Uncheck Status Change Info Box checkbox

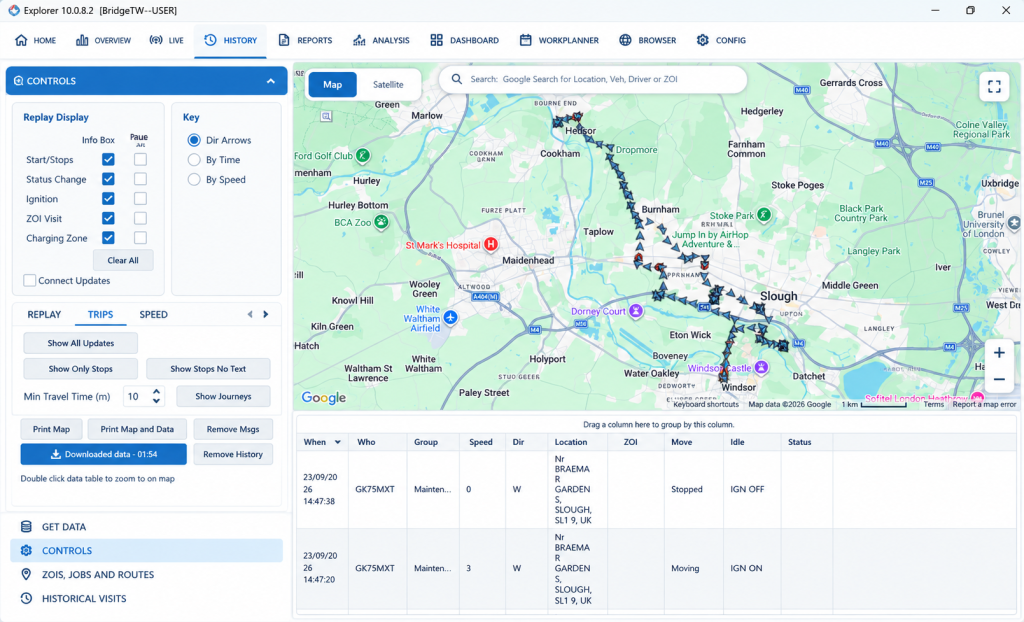(108, 179)
